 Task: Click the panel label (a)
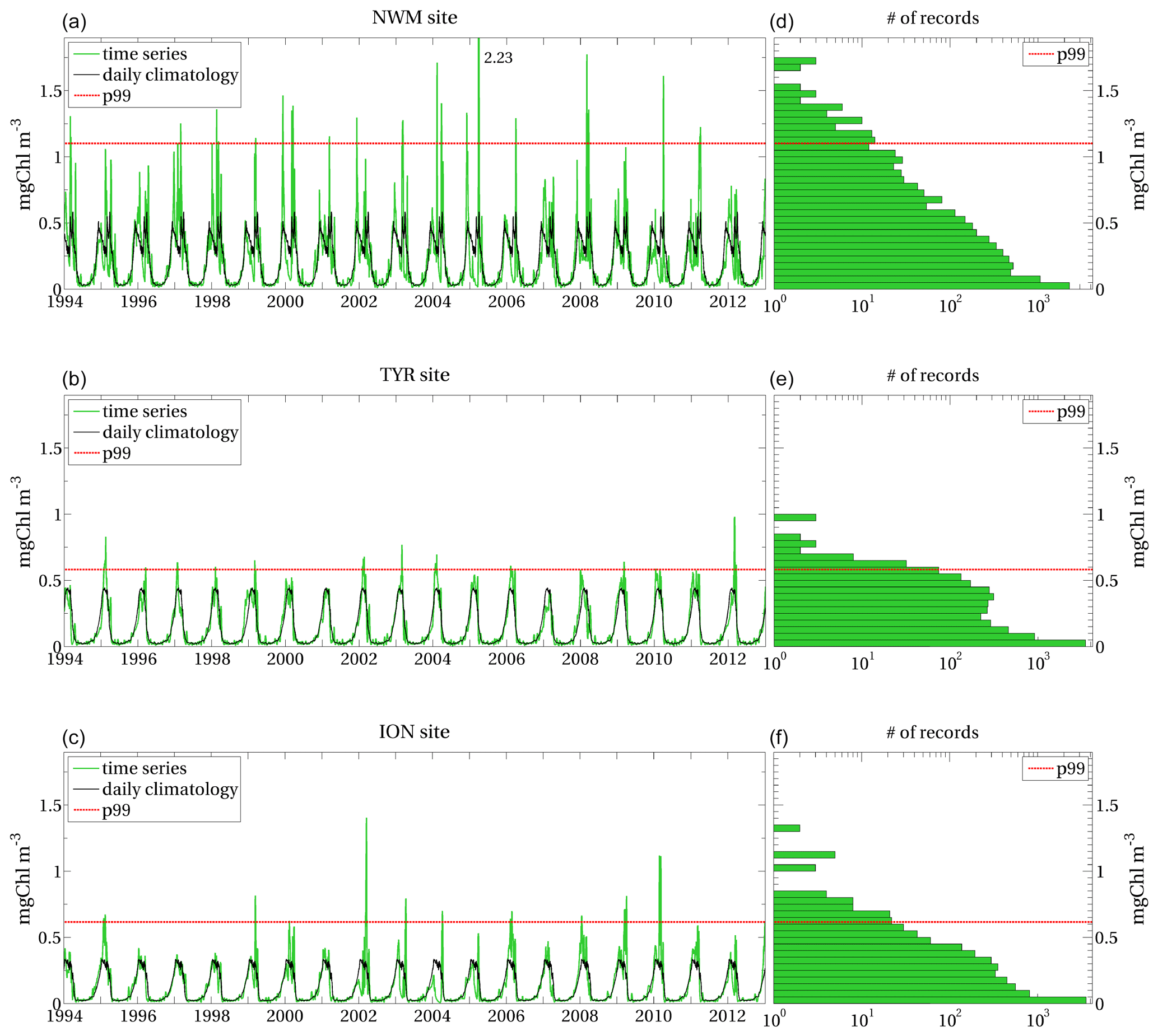coord(74,22)
